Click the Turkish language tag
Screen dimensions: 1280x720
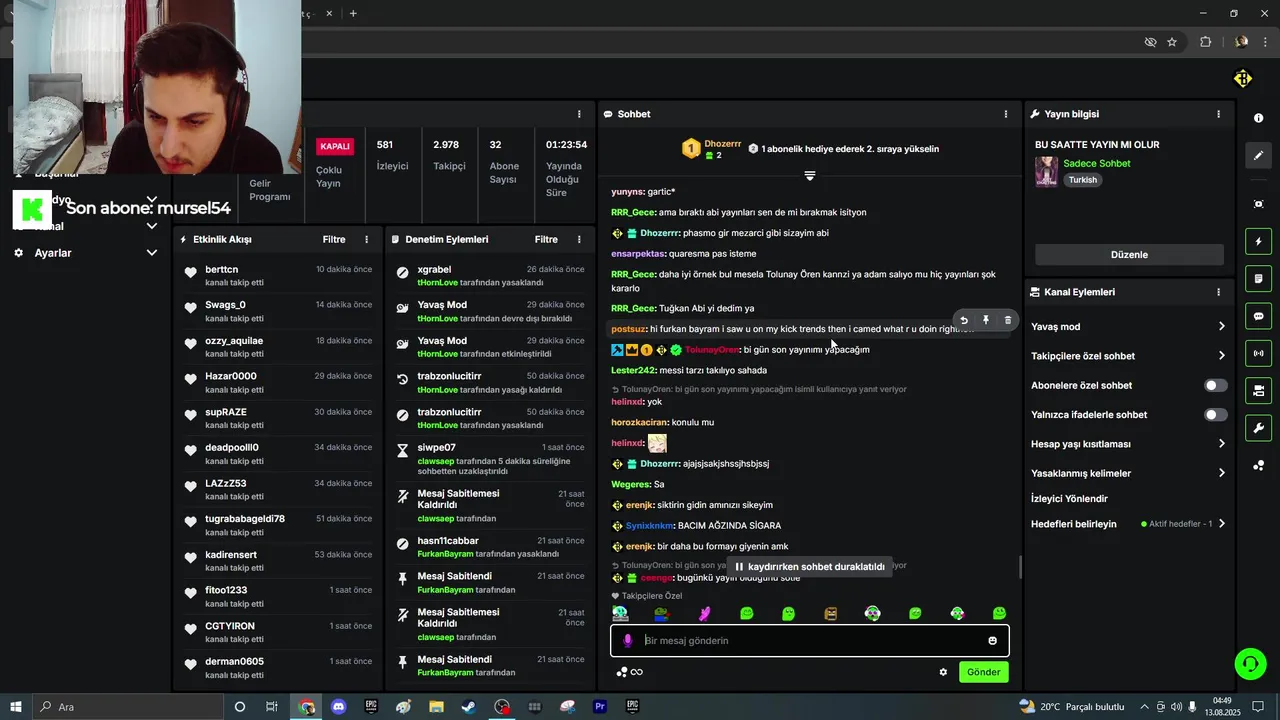[1083, 180]
